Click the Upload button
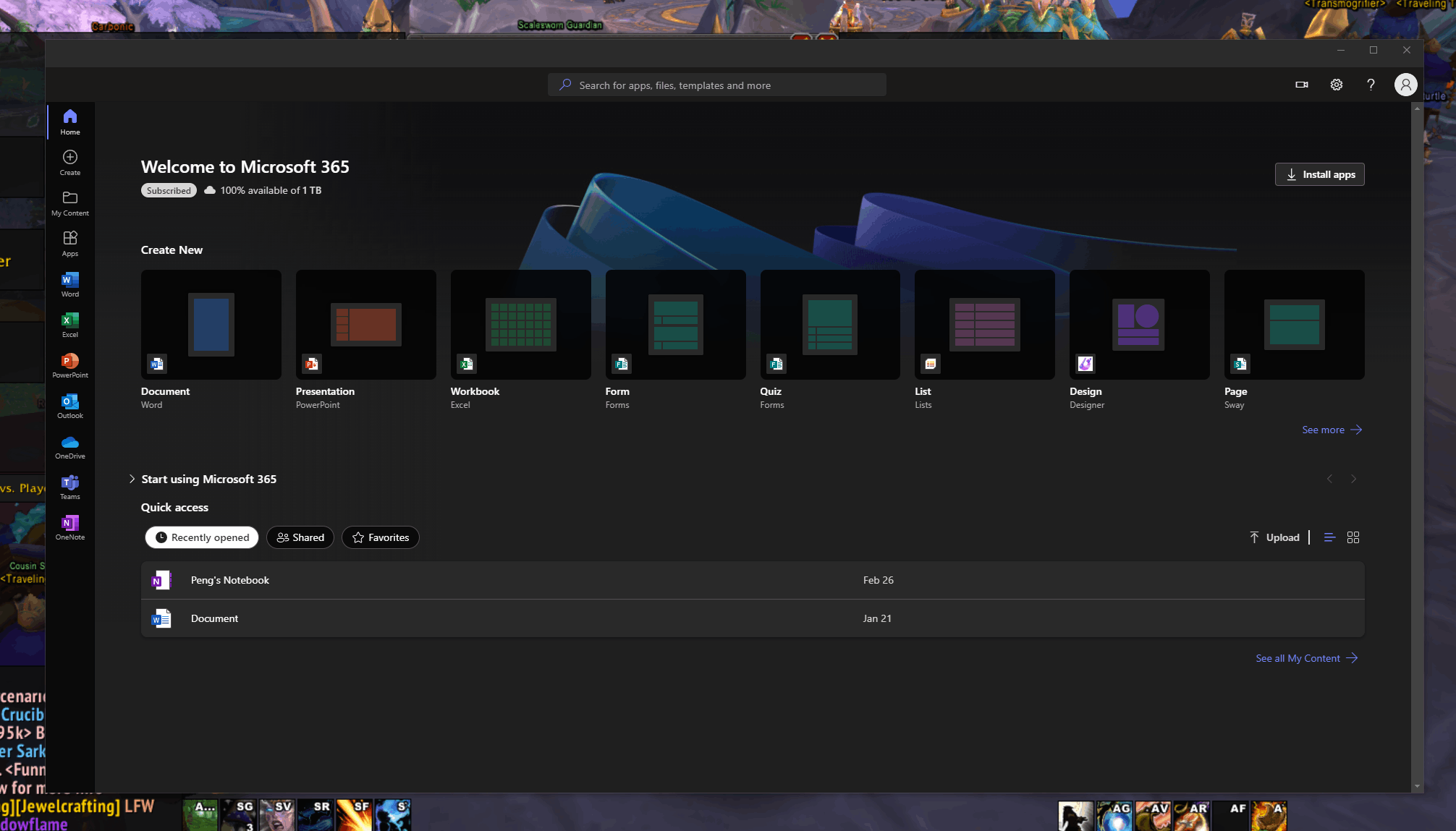The image size is (1456, 831). click(x=1274, y=537)
